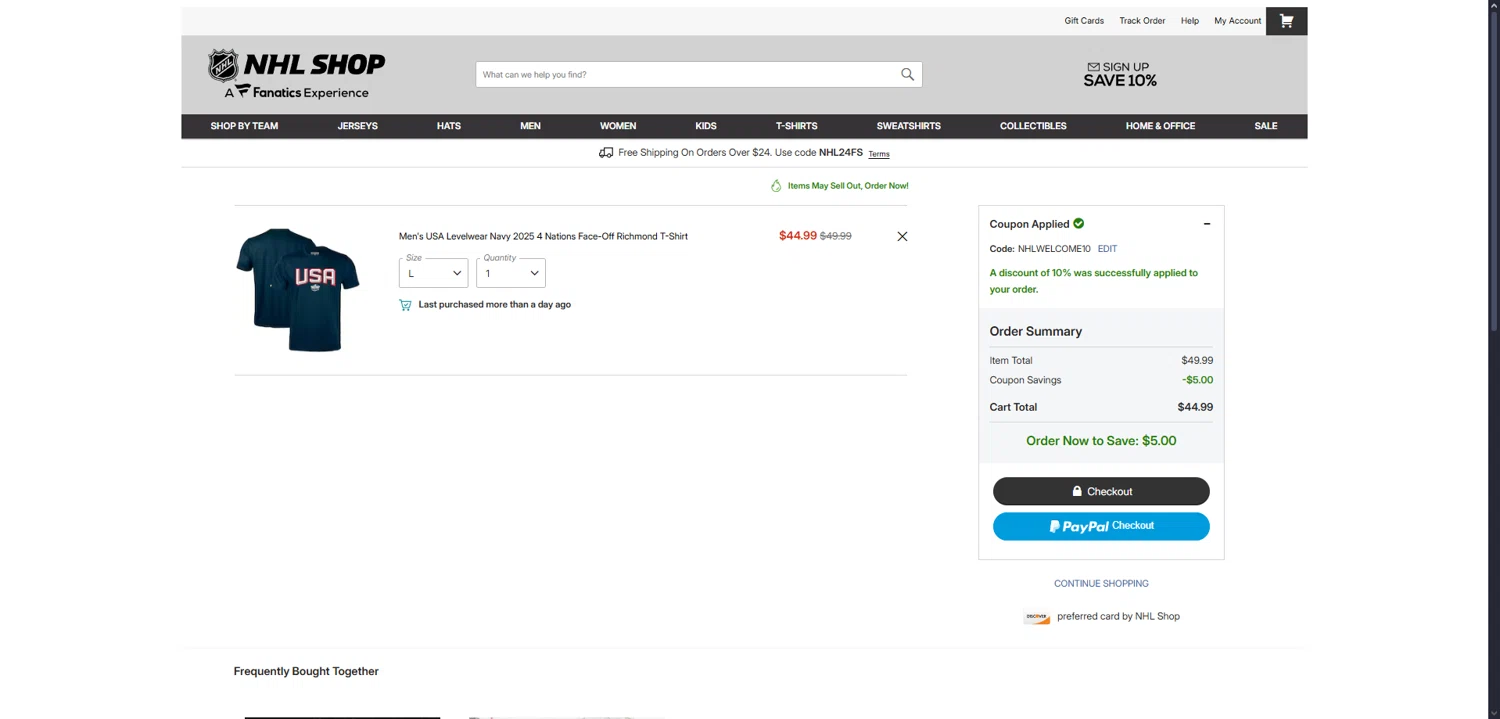Click the Cart Total label
The width and height of the screenshot is (1500, 719).
1013,407
